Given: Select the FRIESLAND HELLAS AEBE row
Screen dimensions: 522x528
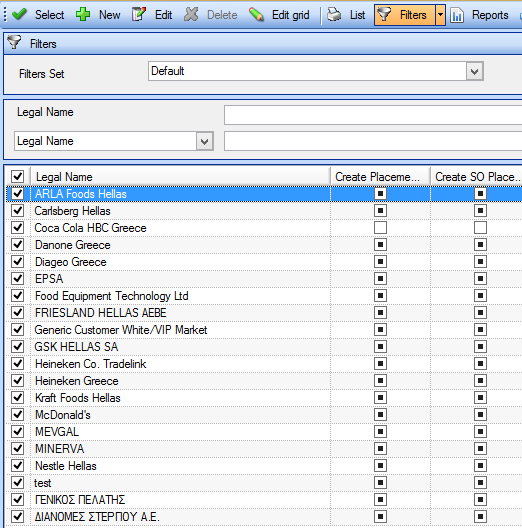Looking at the screenshot, I should point(264,312).
